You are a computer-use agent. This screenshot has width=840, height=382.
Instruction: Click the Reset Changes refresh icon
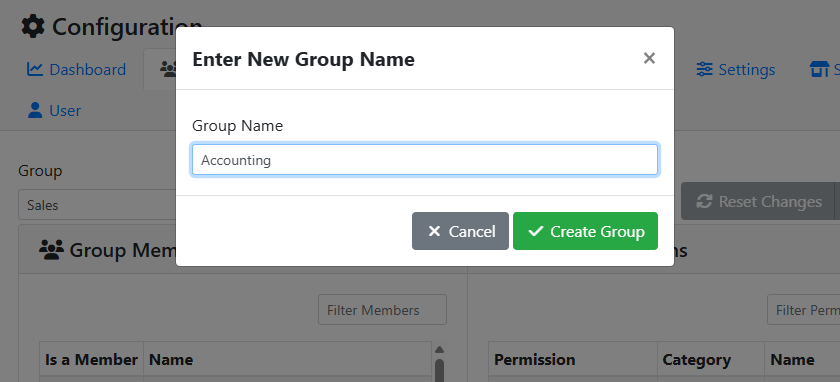(704, 201)
